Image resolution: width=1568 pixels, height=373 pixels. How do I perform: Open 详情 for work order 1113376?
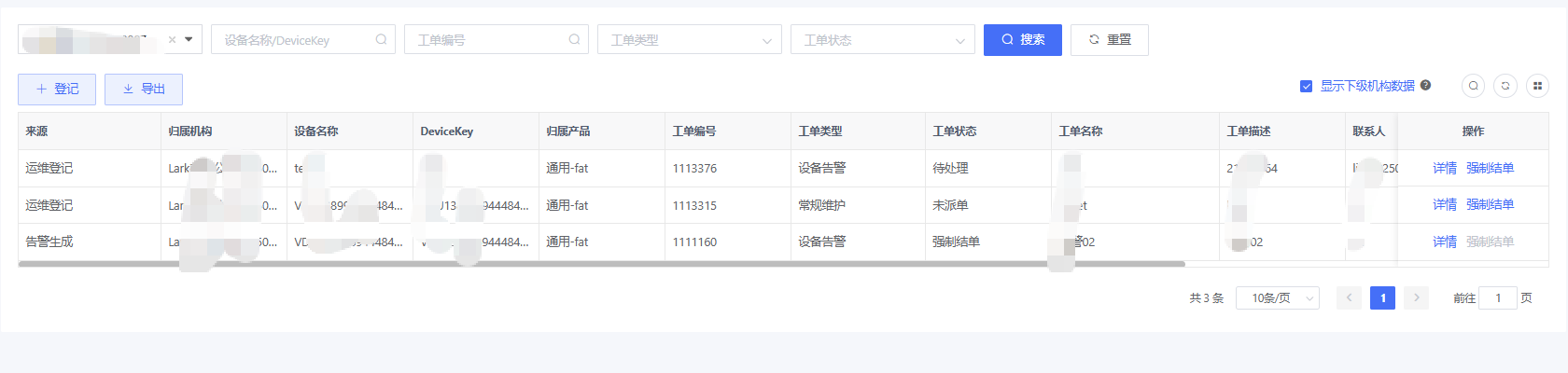coord(1444,168)
